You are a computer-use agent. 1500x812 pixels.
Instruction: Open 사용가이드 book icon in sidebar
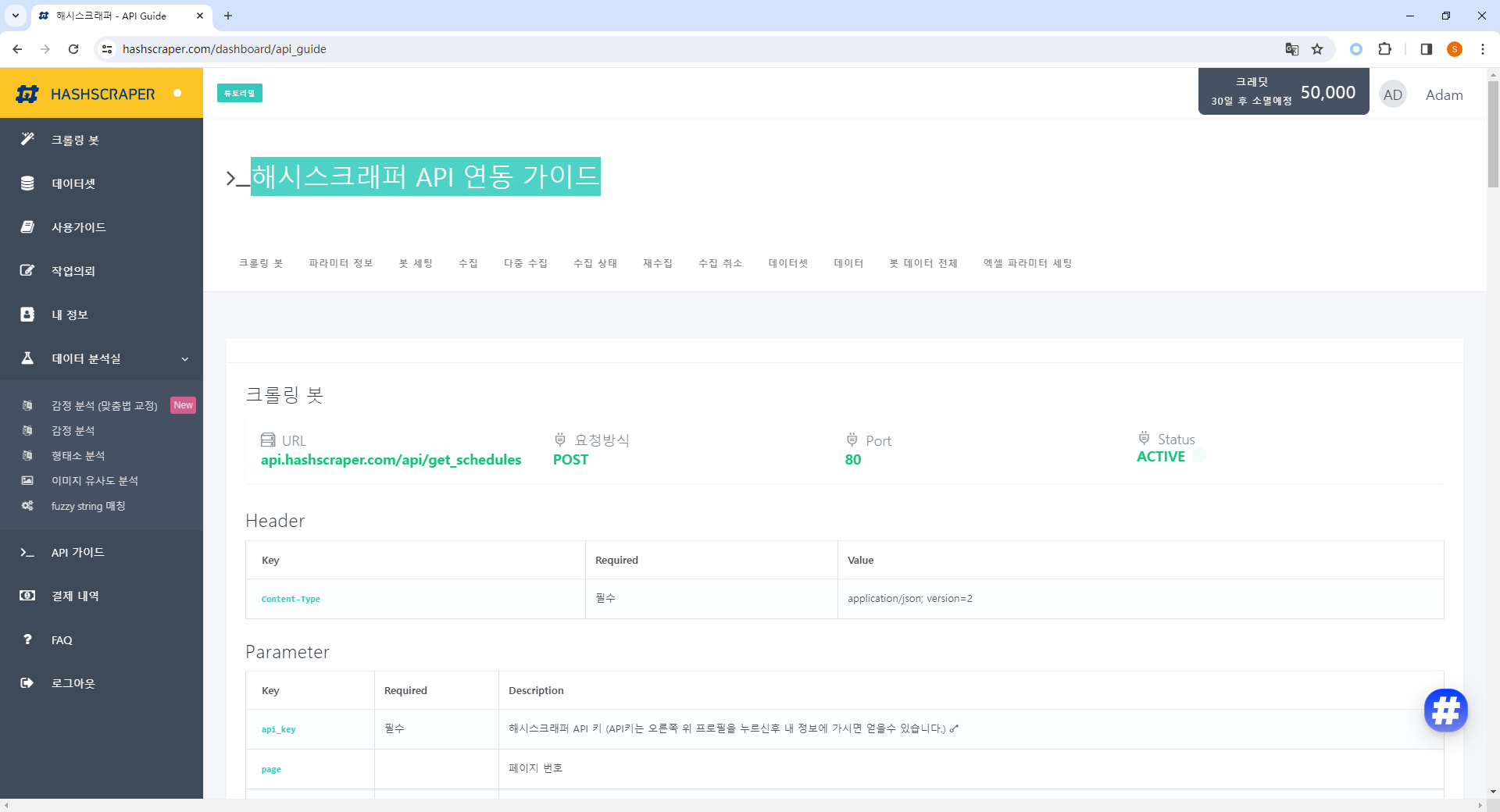tap(27, 227)
